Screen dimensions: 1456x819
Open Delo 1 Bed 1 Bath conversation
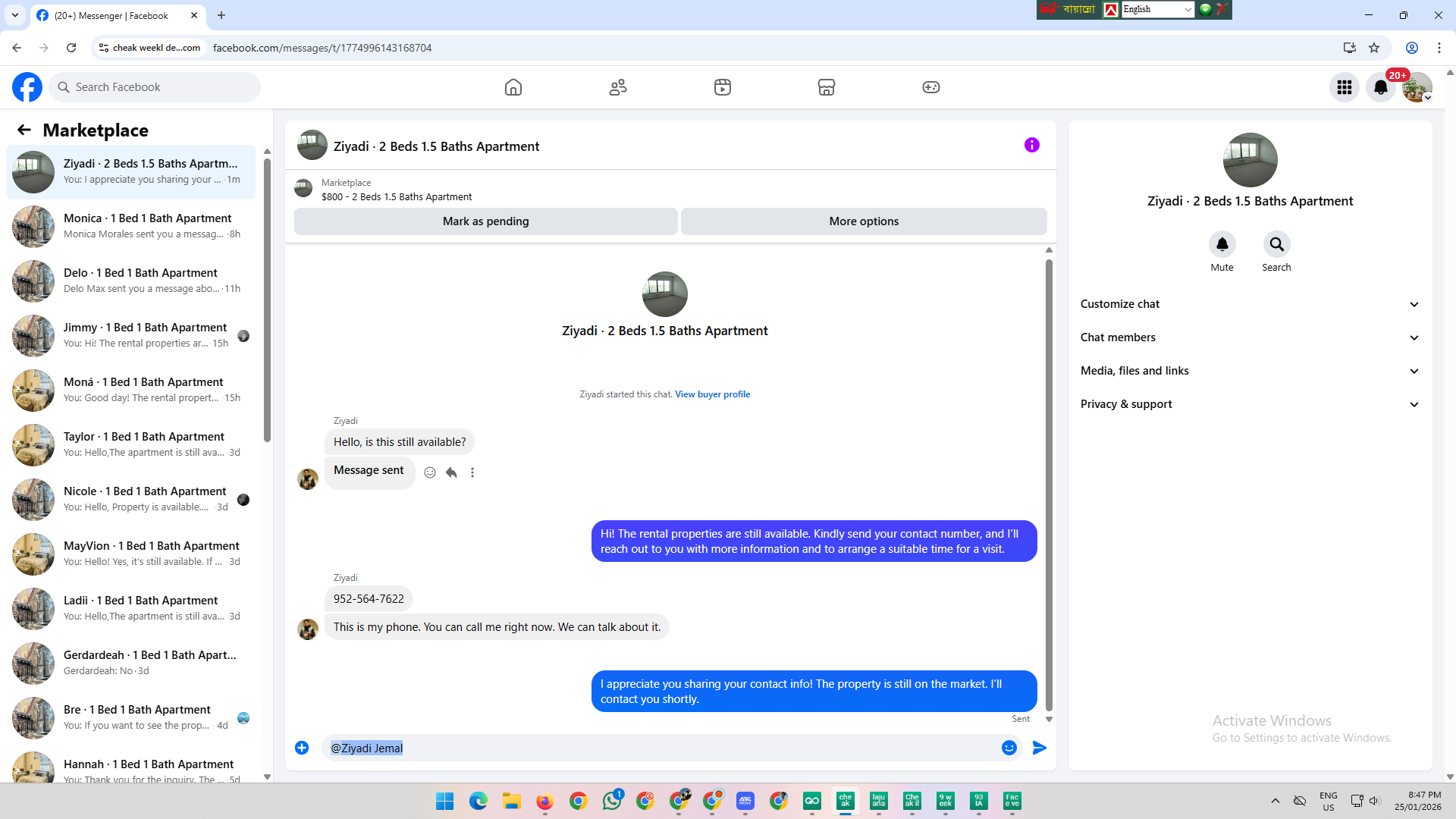point(130,281)
